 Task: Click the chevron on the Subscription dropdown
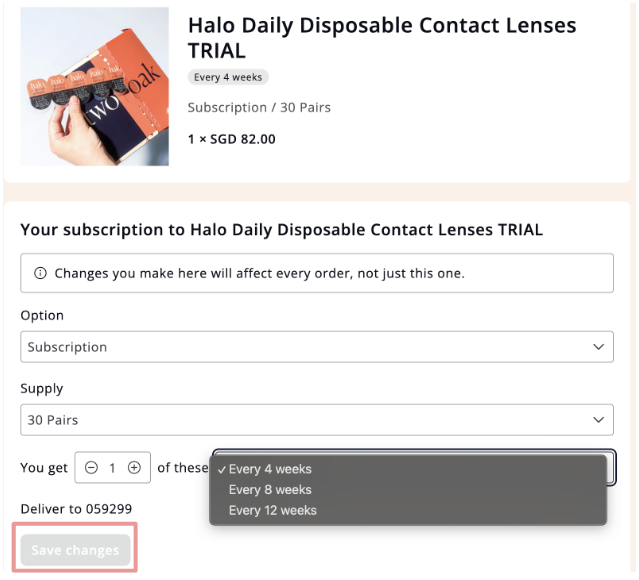pyautogui.click(x=598, y=347)
